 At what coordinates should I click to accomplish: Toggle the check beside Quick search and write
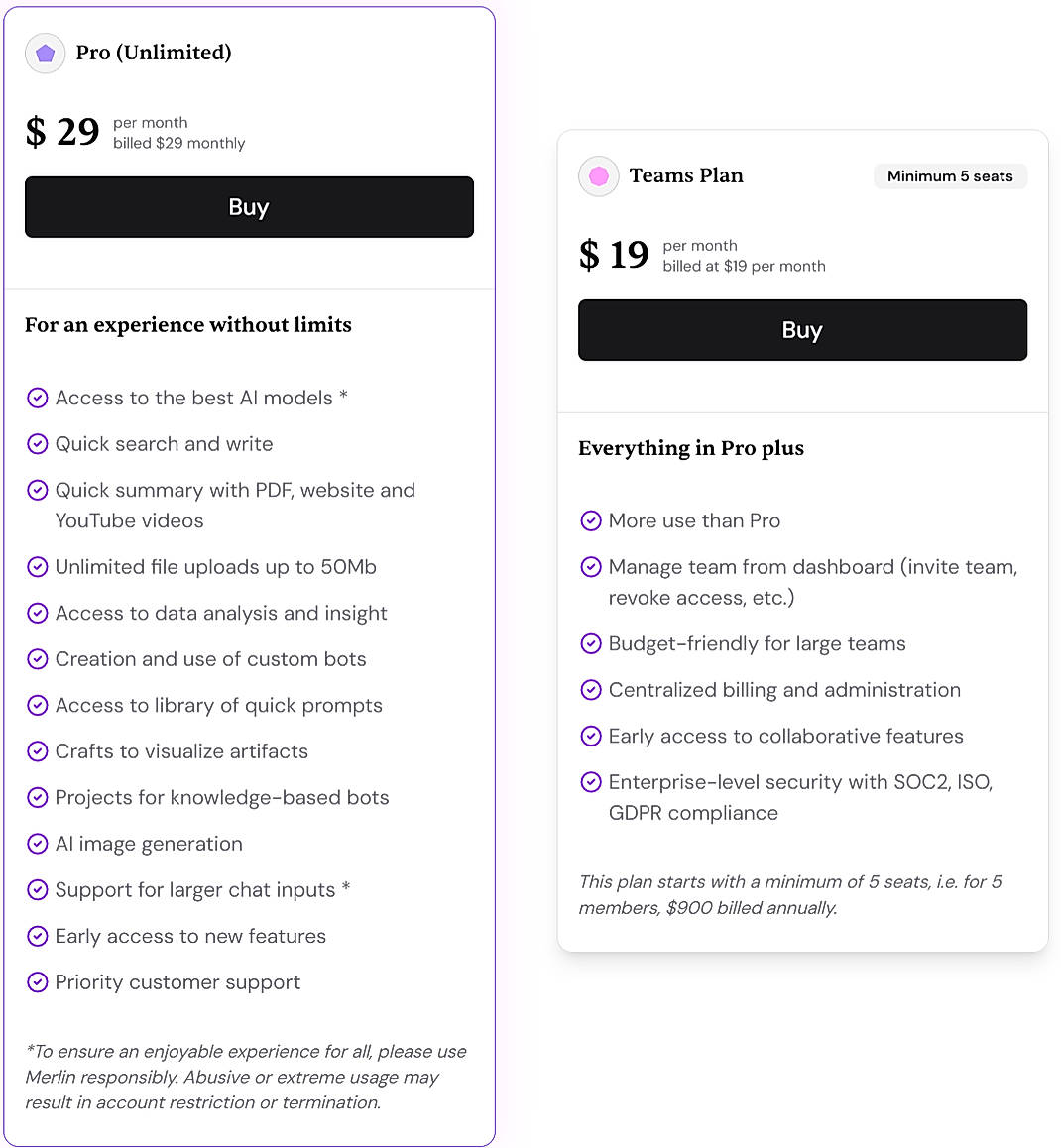coord(38,444)
